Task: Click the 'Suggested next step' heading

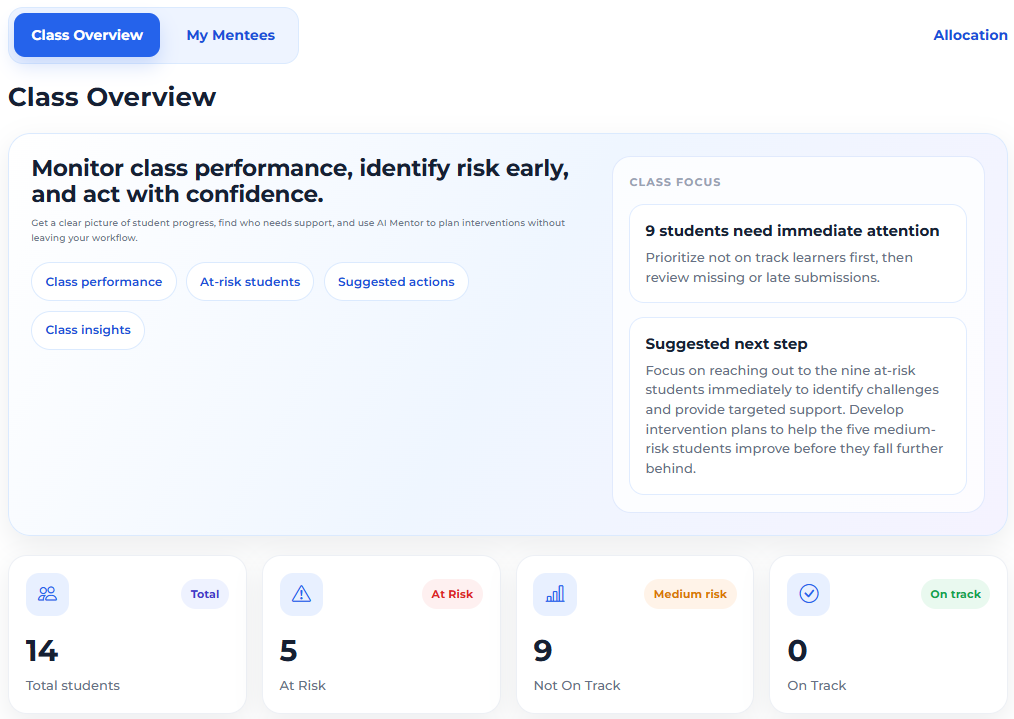Action: point(726,344)
